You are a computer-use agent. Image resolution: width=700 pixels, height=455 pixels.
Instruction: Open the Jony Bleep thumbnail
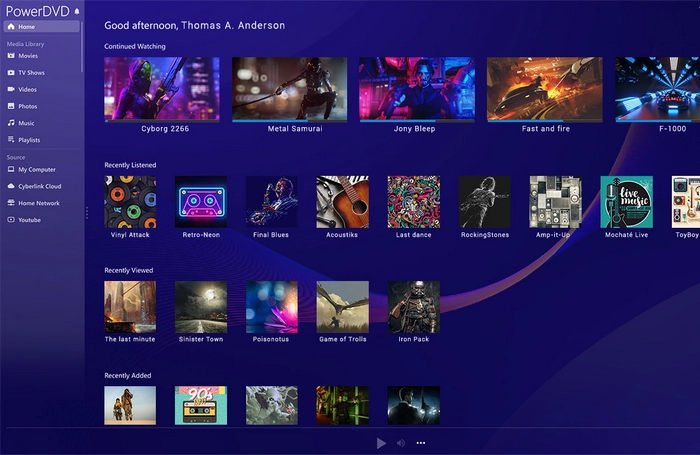417,88
